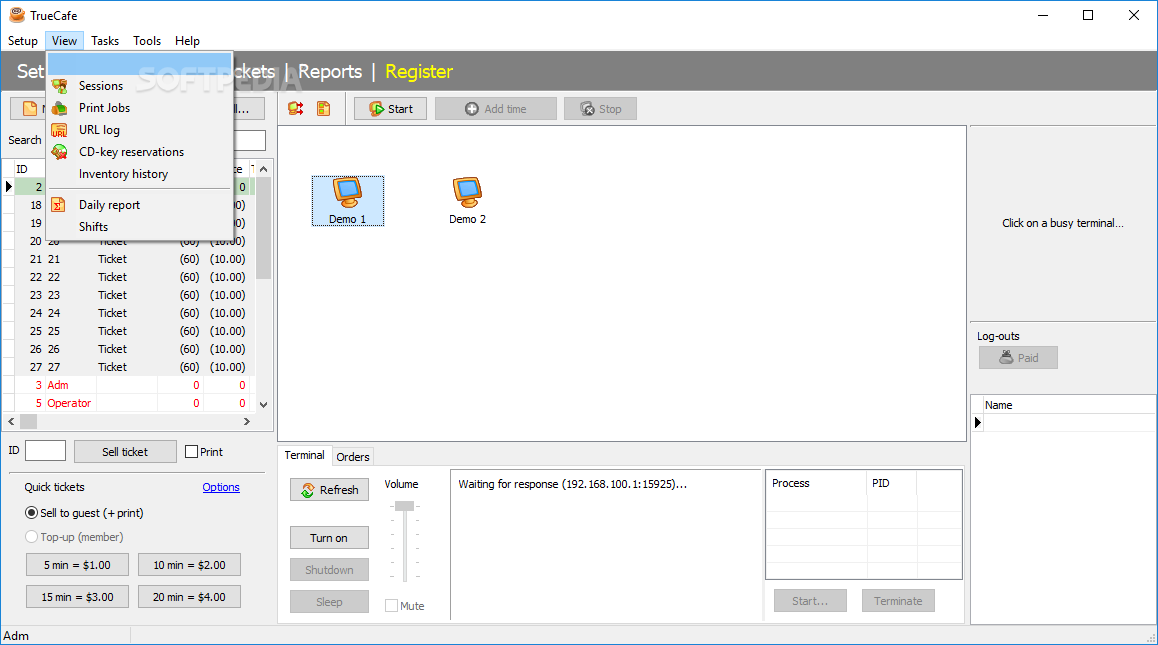Click the Stop session button

coord(600,109)
